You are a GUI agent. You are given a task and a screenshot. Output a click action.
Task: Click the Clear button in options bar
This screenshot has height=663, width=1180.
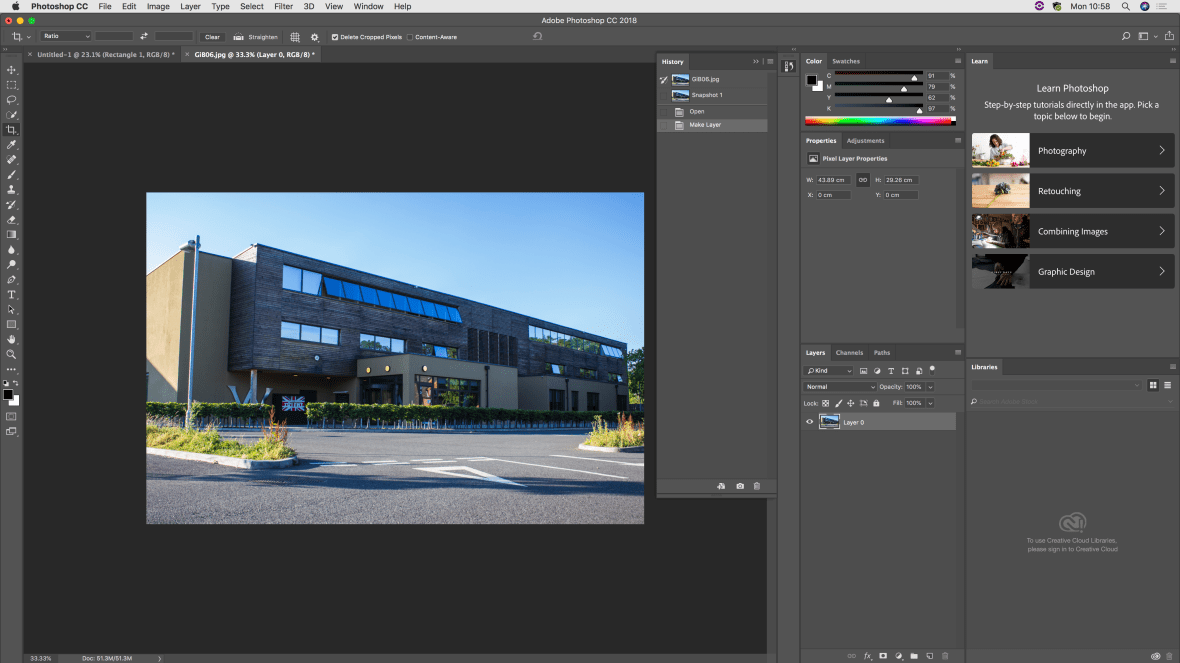[212, 37]
